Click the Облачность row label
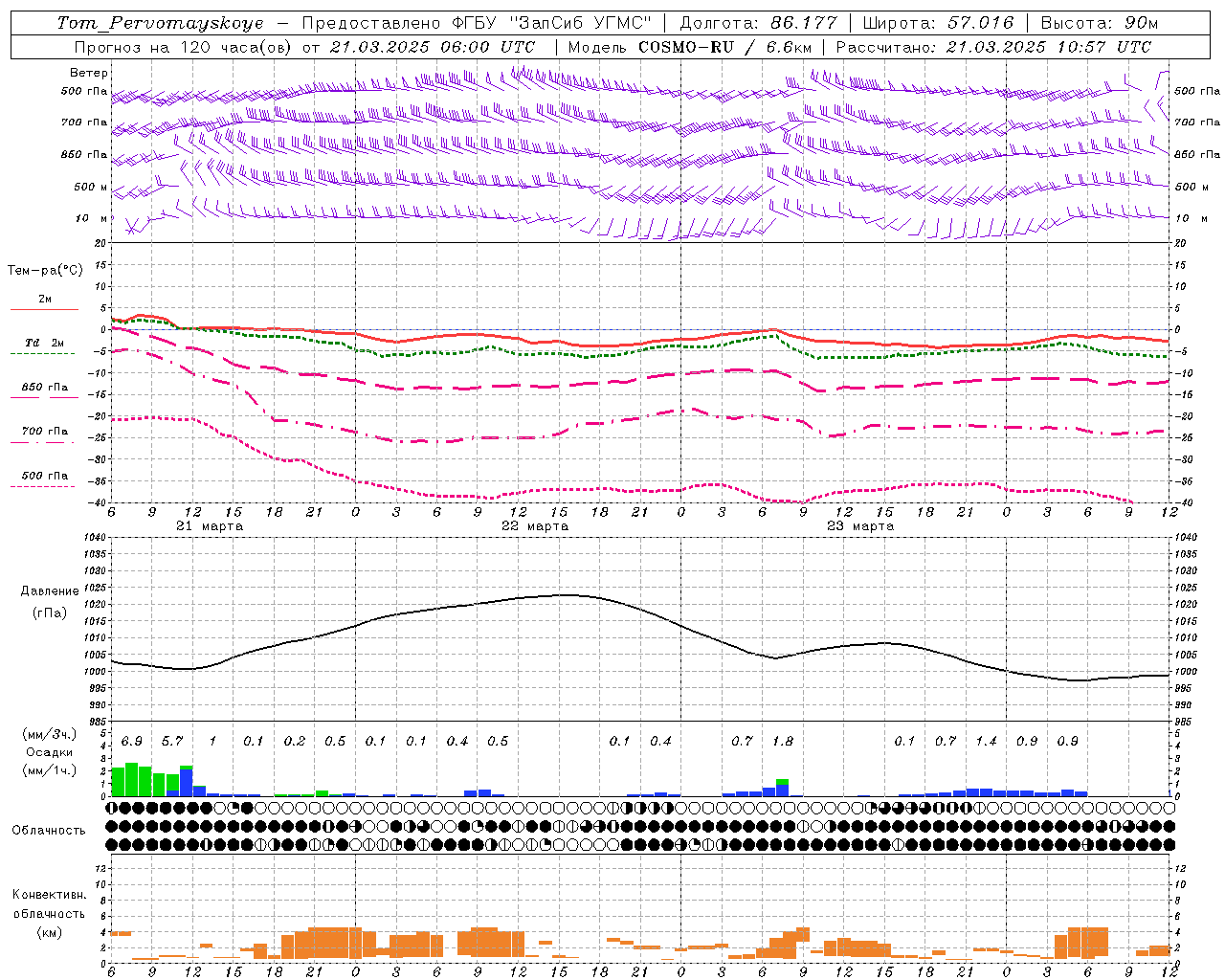This screenshot has width=1225, height=980. click(49, 830)
